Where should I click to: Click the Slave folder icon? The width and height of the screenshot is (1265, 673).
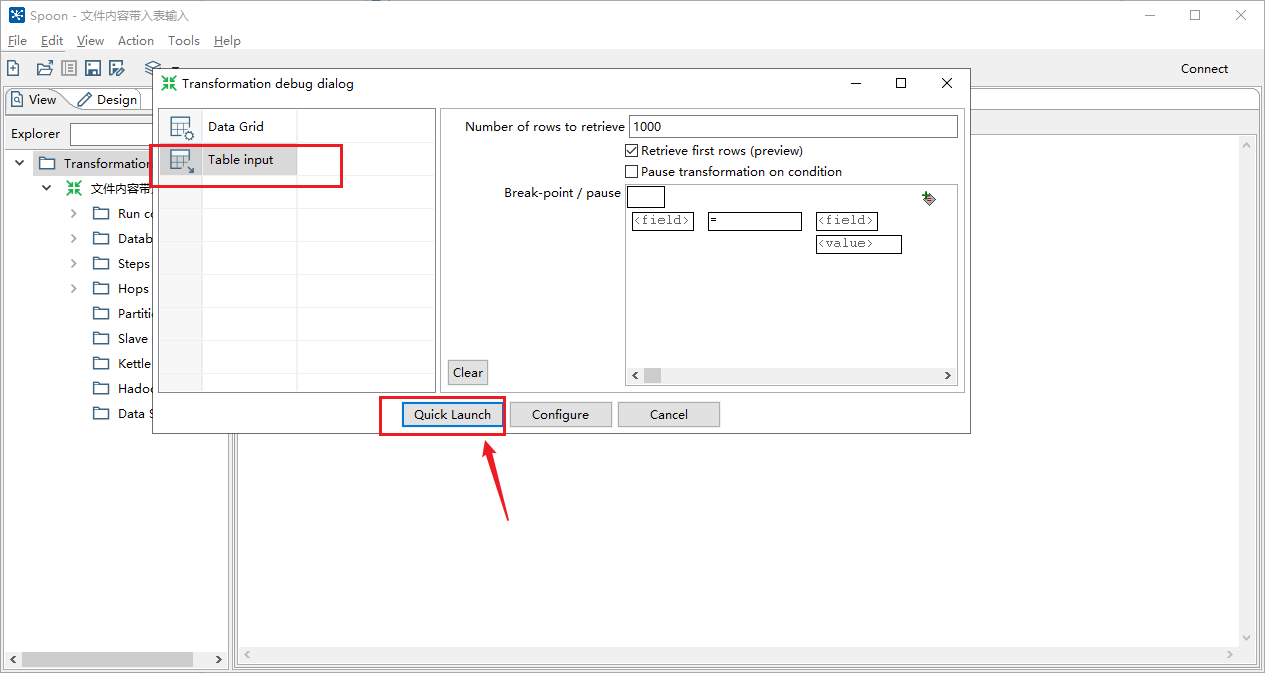pyautogui.click(x=101, y=338)
